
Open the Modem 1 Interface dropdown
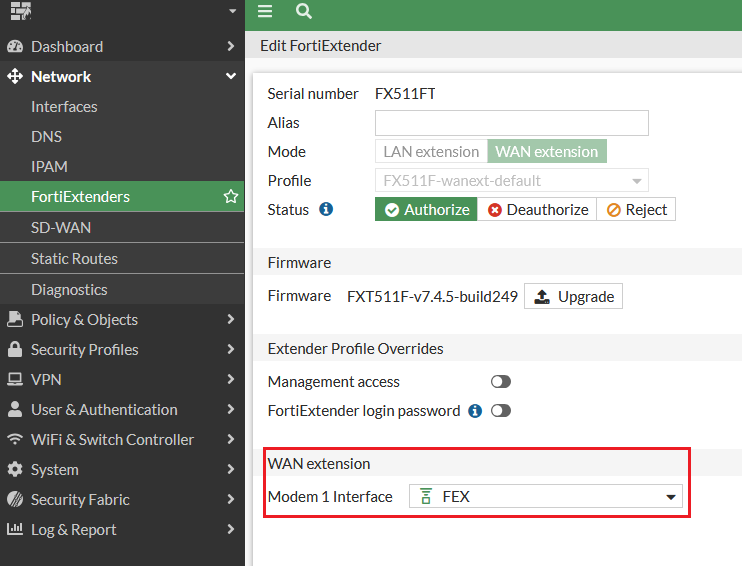click(545, 497)
